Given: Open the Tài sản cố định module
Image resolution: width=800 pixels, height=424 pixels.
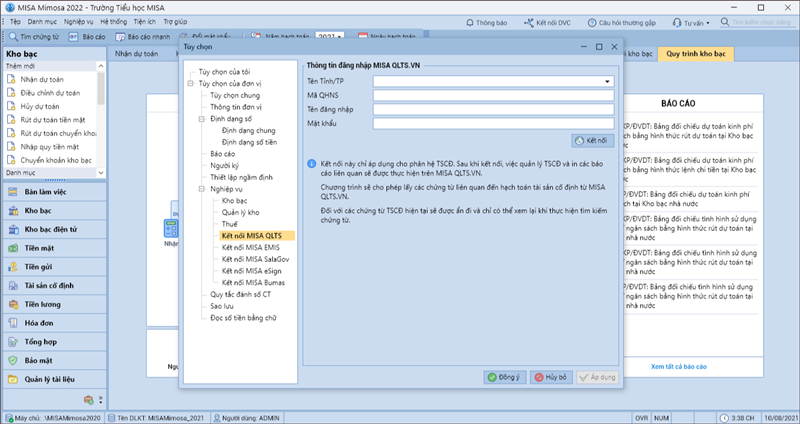Looking at the screenshot, I should pos(55,286).
